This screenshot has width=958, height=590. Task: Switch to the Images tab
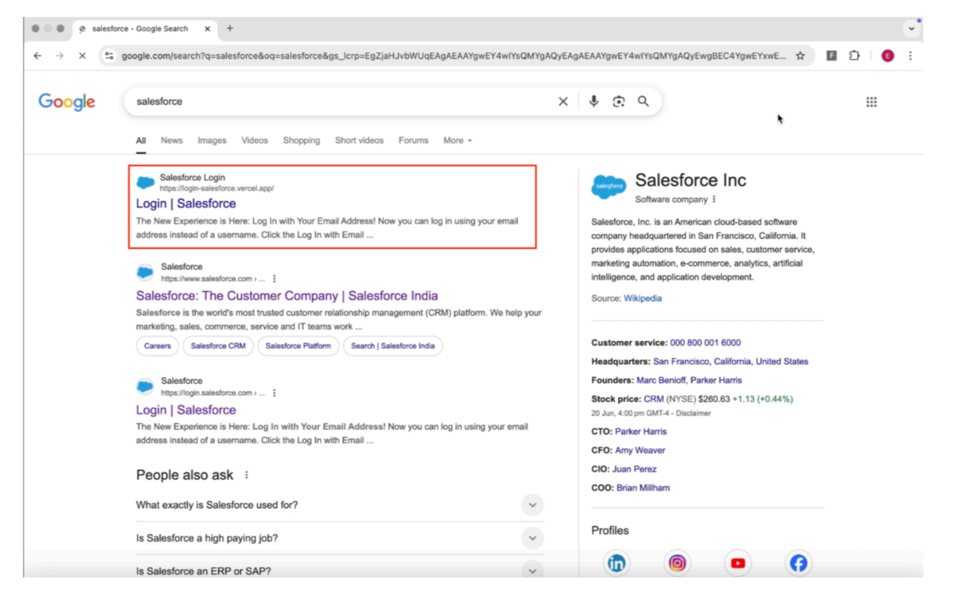point(211,140)
